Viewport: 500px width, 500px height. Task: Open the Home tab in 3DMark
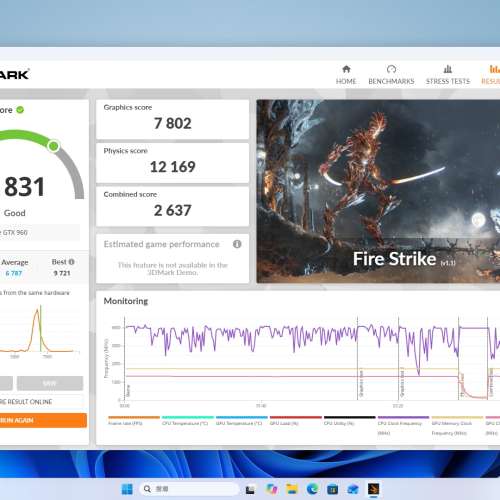click(346, 75)
